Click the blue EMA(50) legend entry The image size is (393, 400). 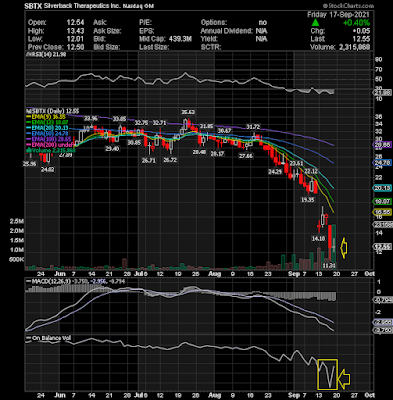point(48,134)
